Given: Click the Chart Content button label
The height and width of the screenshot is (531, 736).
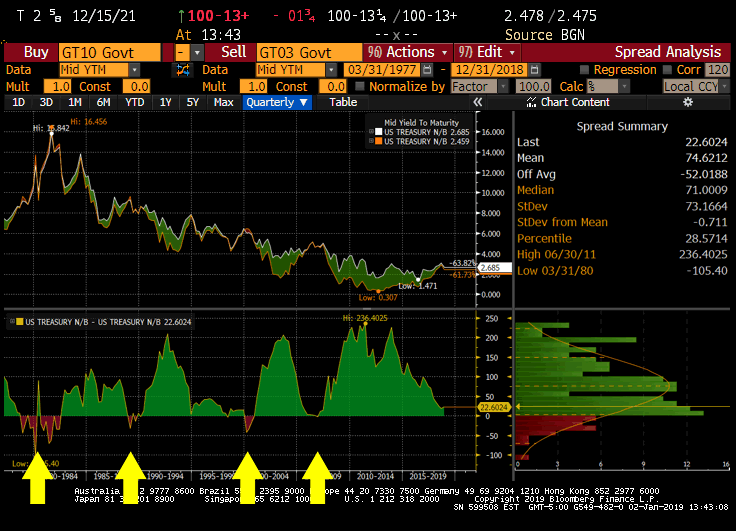Looking at the screenshot, I should coord(575,102).
